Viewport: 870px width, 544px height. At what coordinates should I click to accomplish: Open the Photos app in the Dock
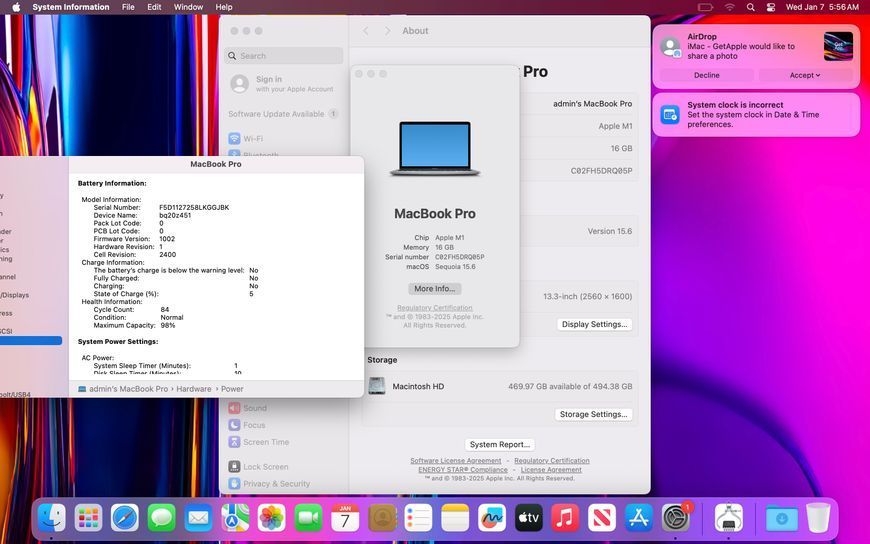272,518
